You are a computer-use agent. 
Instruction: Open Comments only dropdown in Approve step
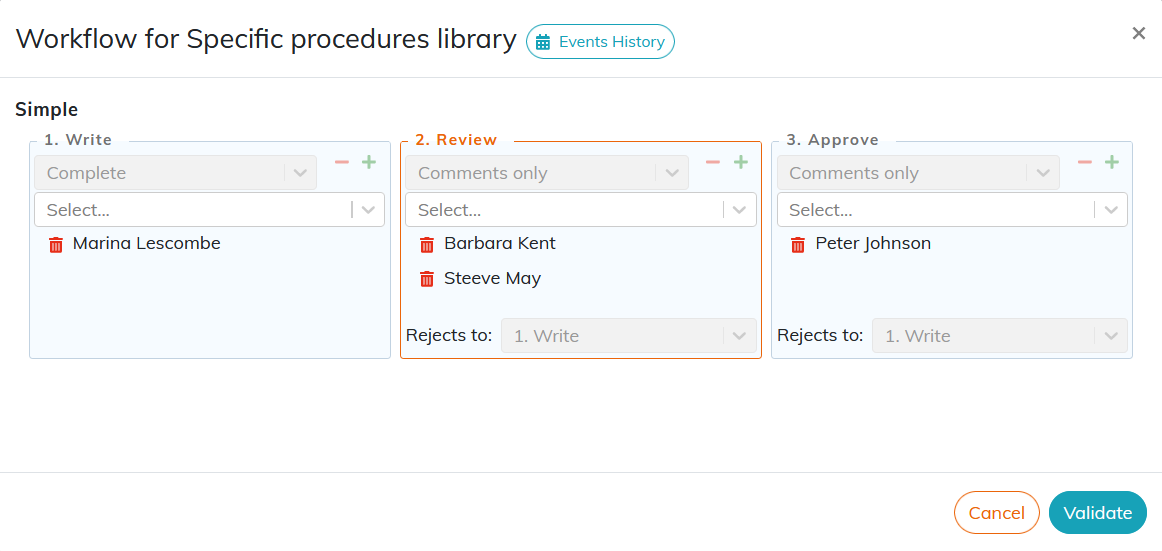click(918, 173)
